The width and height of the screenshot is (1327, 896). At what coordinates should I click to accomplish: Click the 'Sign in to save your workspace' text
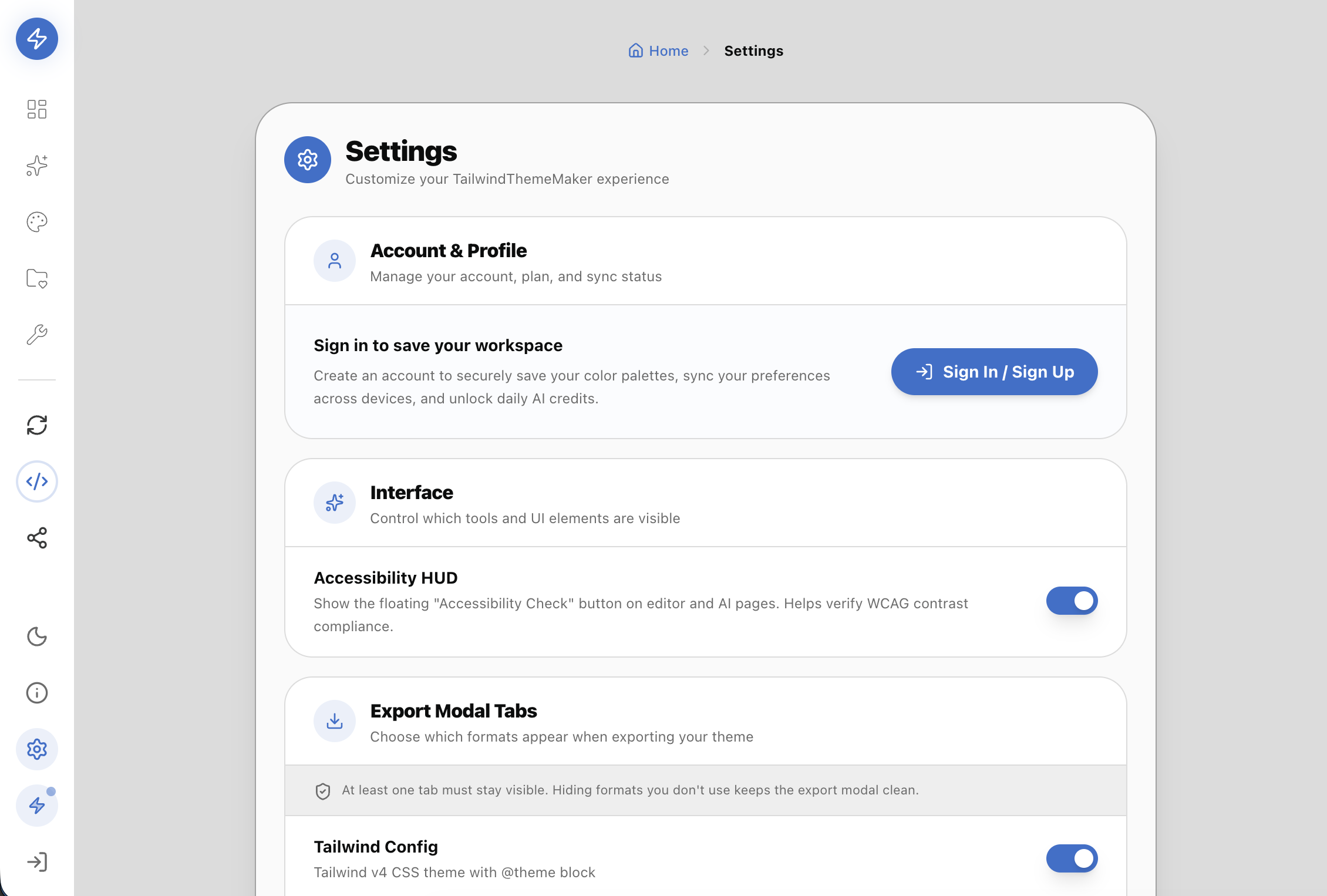click(x=438, y=345)
